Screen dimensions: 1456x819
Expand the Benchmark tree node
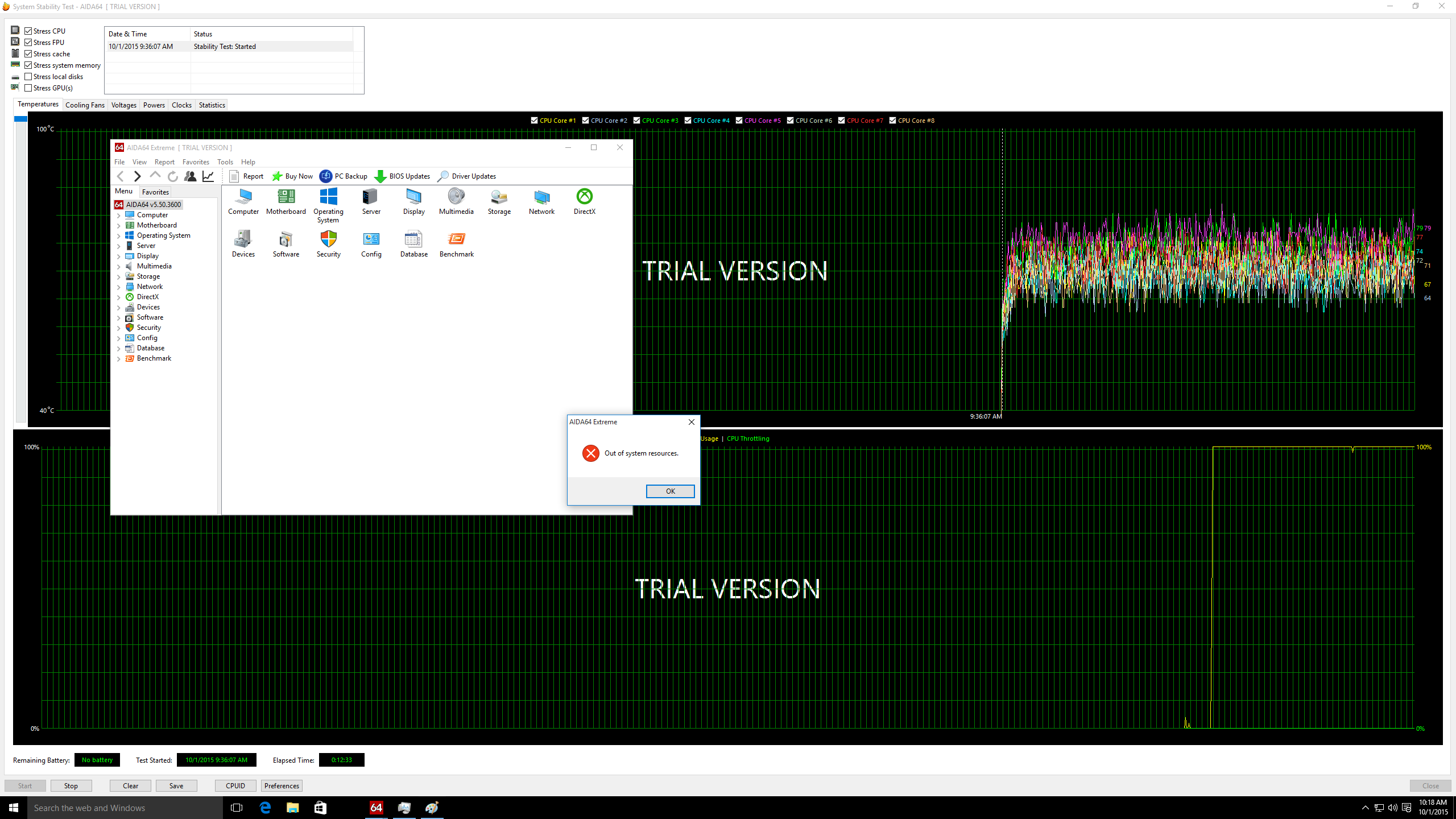[x=119, y=359]
